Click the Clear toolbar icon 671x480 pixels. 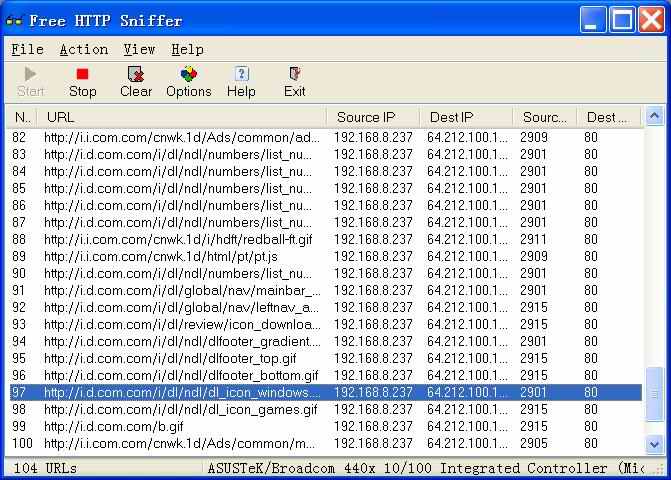(x=136, y=74)
